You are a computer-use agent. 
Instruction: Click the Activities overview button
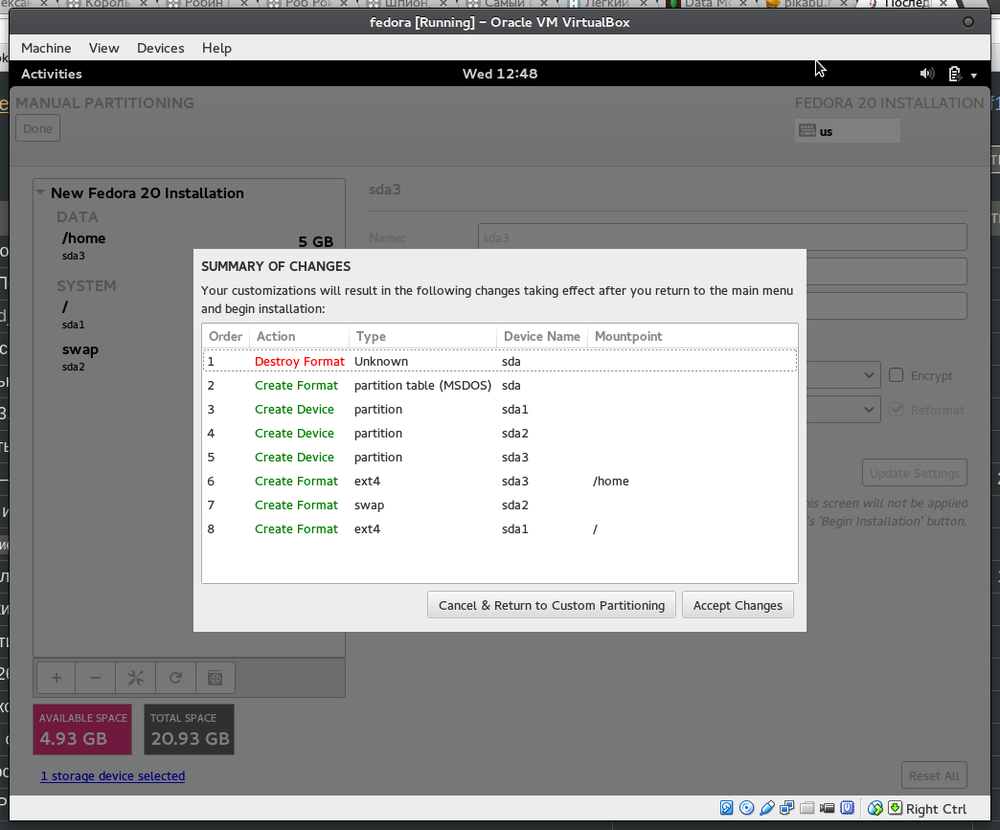pos(51,74)
